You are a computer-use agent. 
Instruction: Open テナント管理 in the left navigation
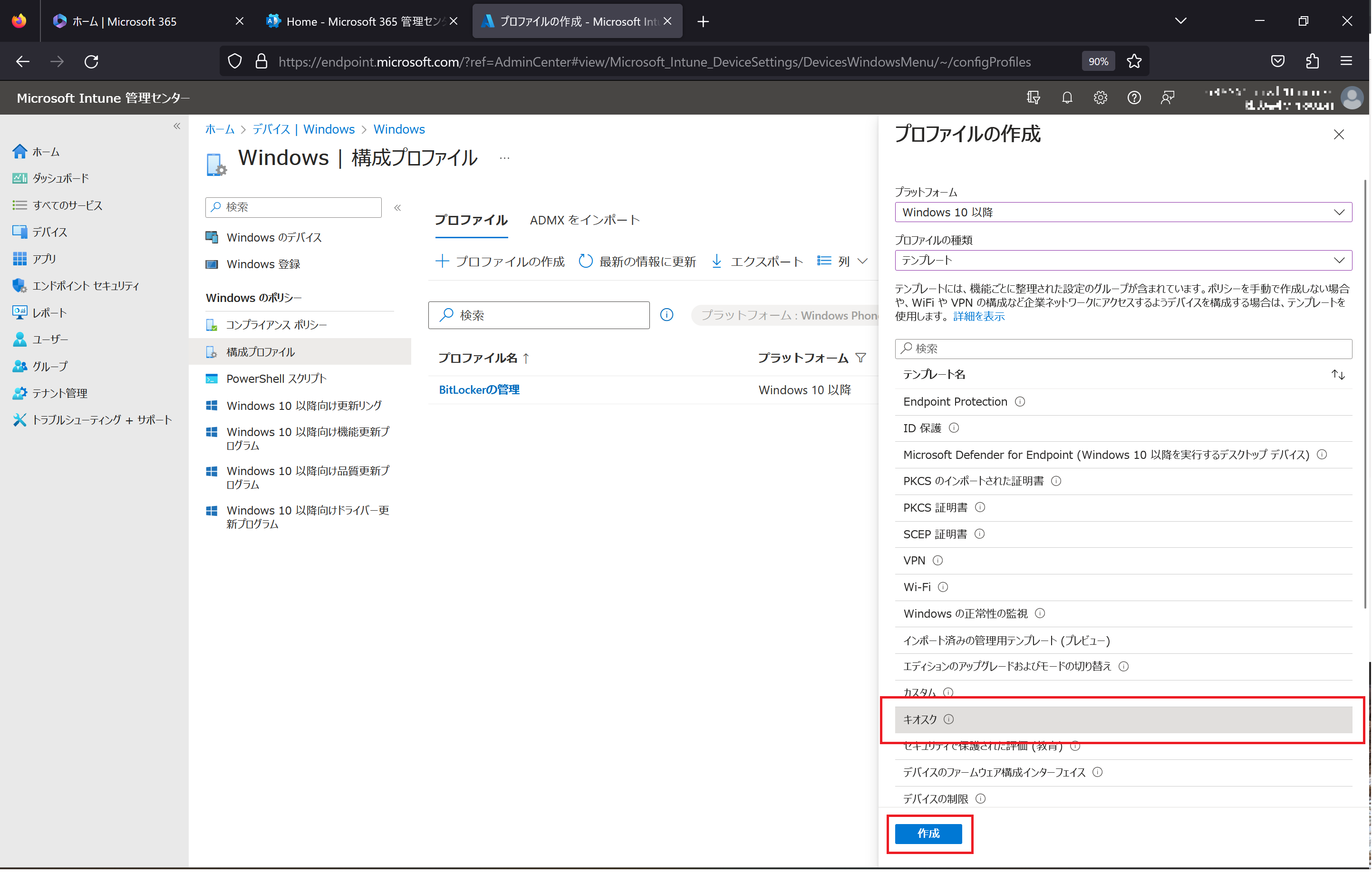(x=59, y=393)
